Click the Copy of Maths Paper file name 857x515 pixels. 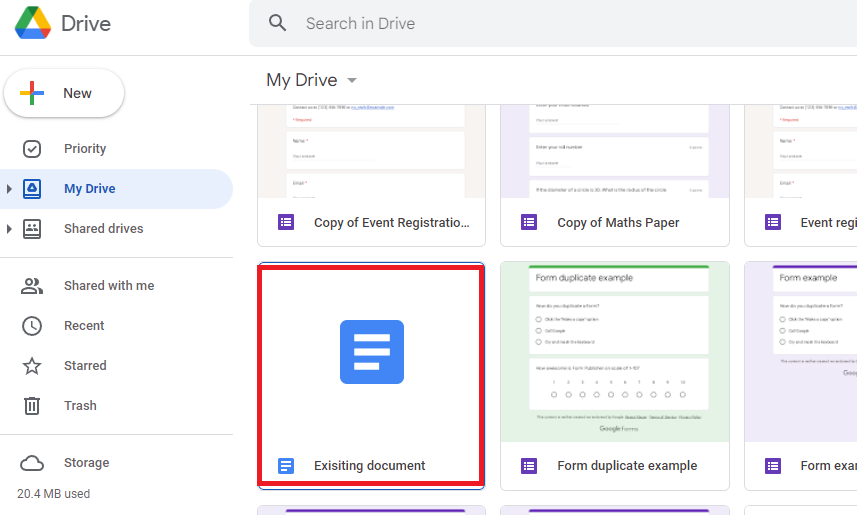click(x=618, y=223)
